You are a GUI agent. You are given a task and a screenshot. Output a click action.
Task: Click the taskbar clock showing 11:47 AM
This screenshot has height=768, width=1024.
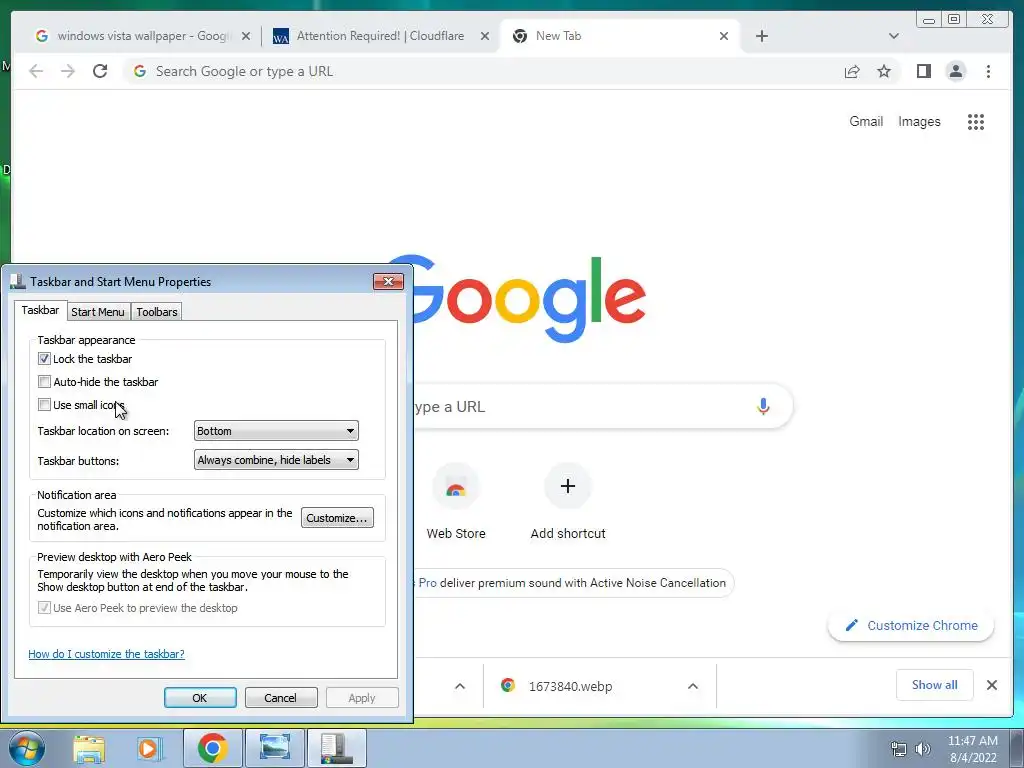coord(972,749)
